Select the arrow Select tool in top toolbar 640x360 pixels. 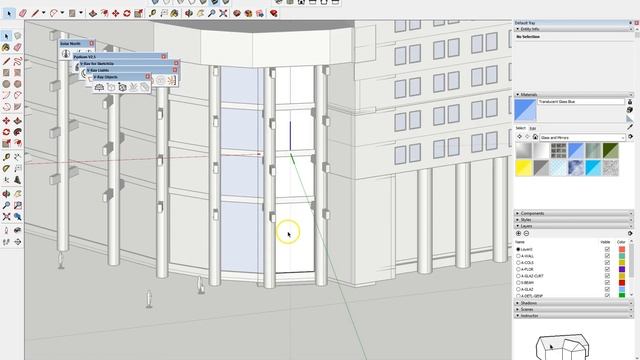(x=9, y=13)
